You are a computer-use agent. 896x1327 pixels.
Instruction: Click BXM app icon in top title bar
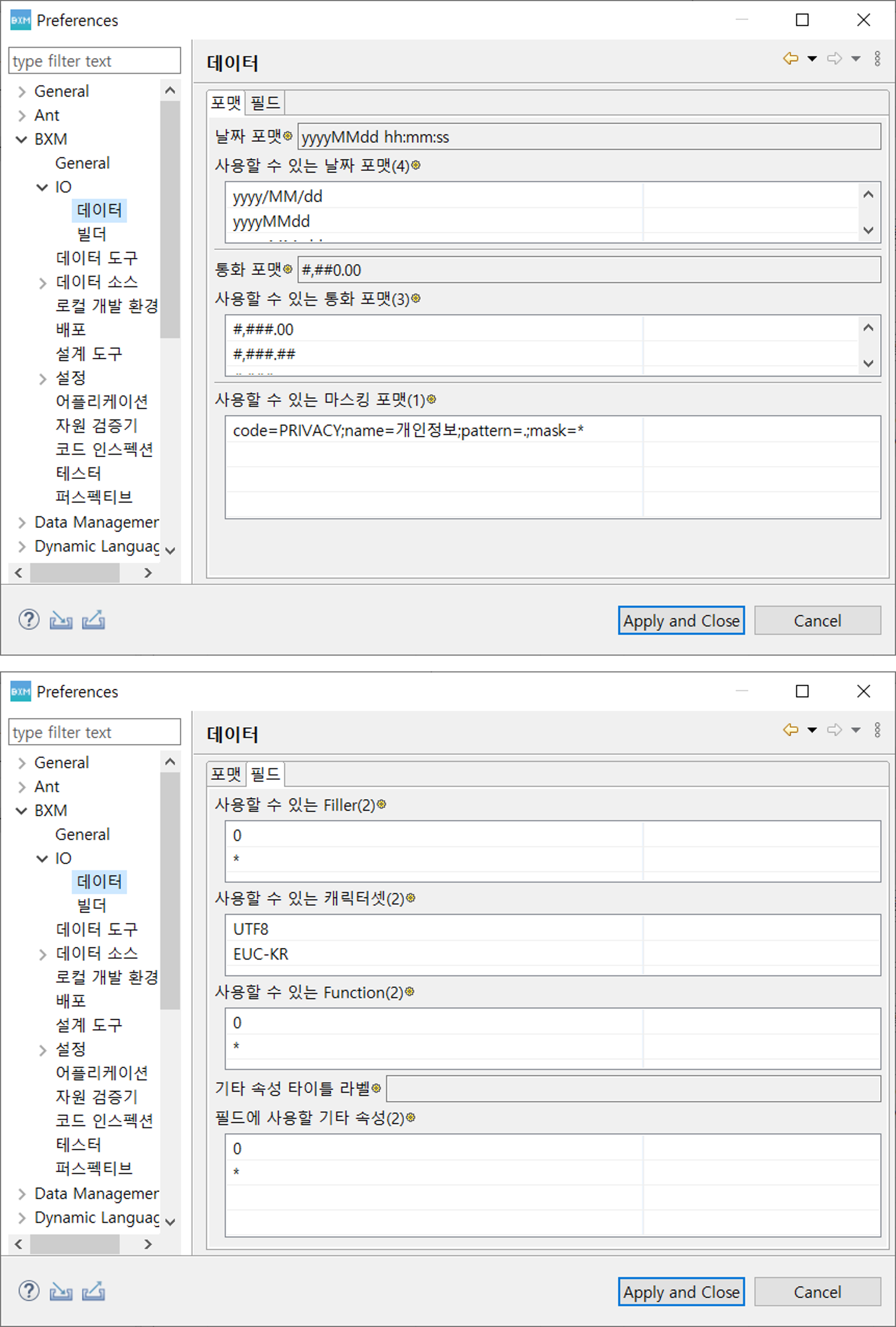[21, 20]
